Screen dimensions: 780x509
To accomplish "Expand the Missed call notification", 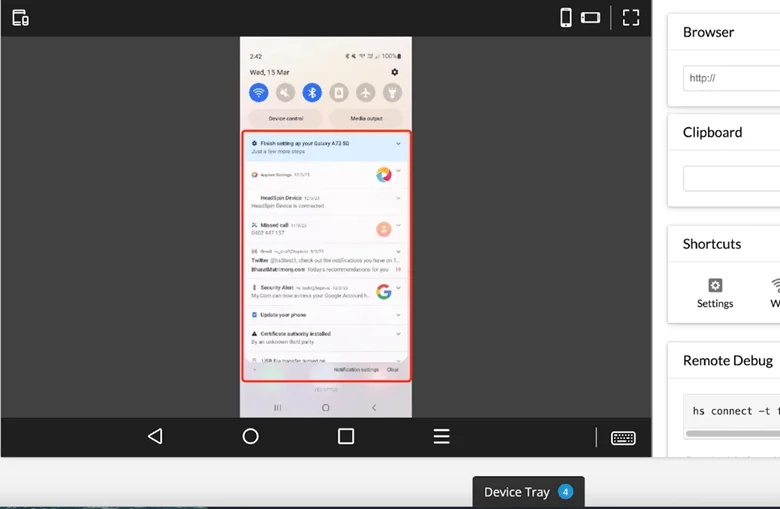I will 398,225.
